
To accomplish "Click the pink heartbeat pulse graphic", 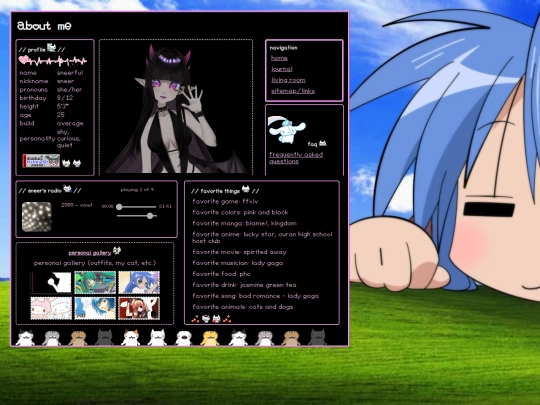I will 53,61.
